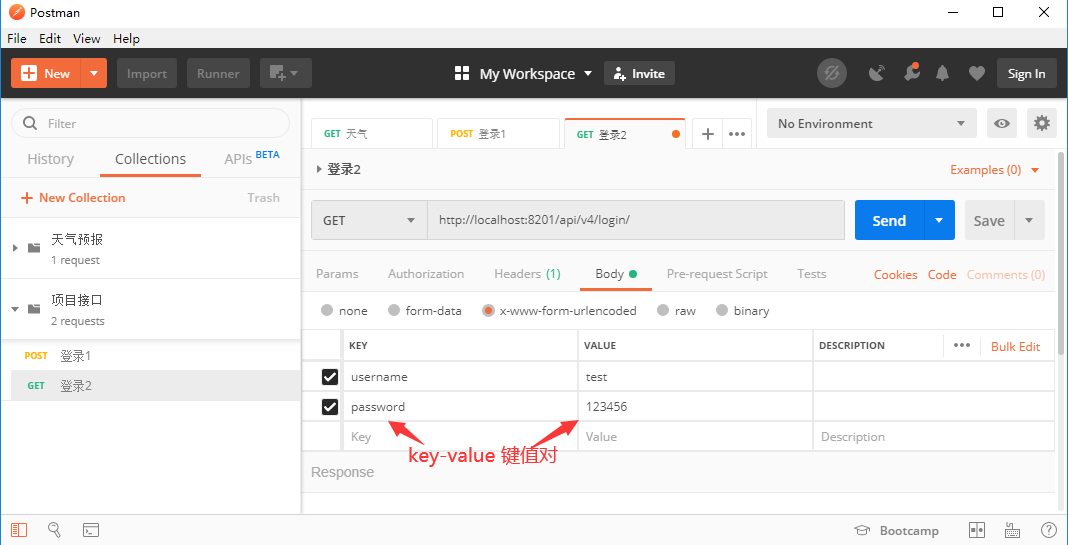Click the Send button
Screen dimensions: 1068x545
889,220
